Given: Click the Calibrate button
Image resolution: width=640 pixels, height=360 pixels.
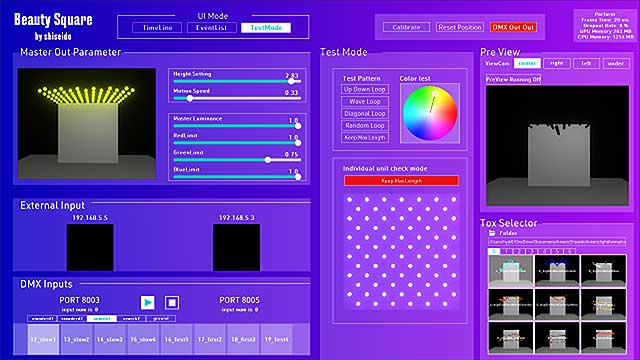Looking at the screenshot, I should point(406,27).
